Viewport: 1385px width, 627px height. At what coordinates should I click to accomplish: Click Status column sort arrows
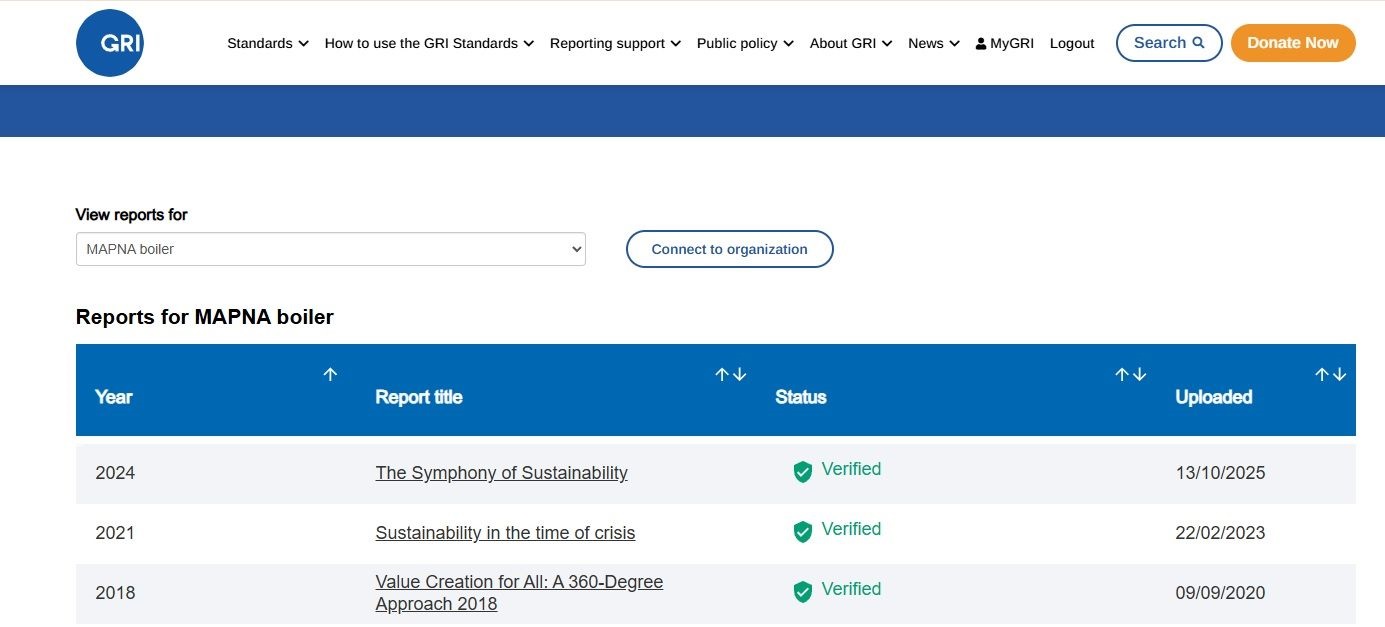coord(1130,374)
